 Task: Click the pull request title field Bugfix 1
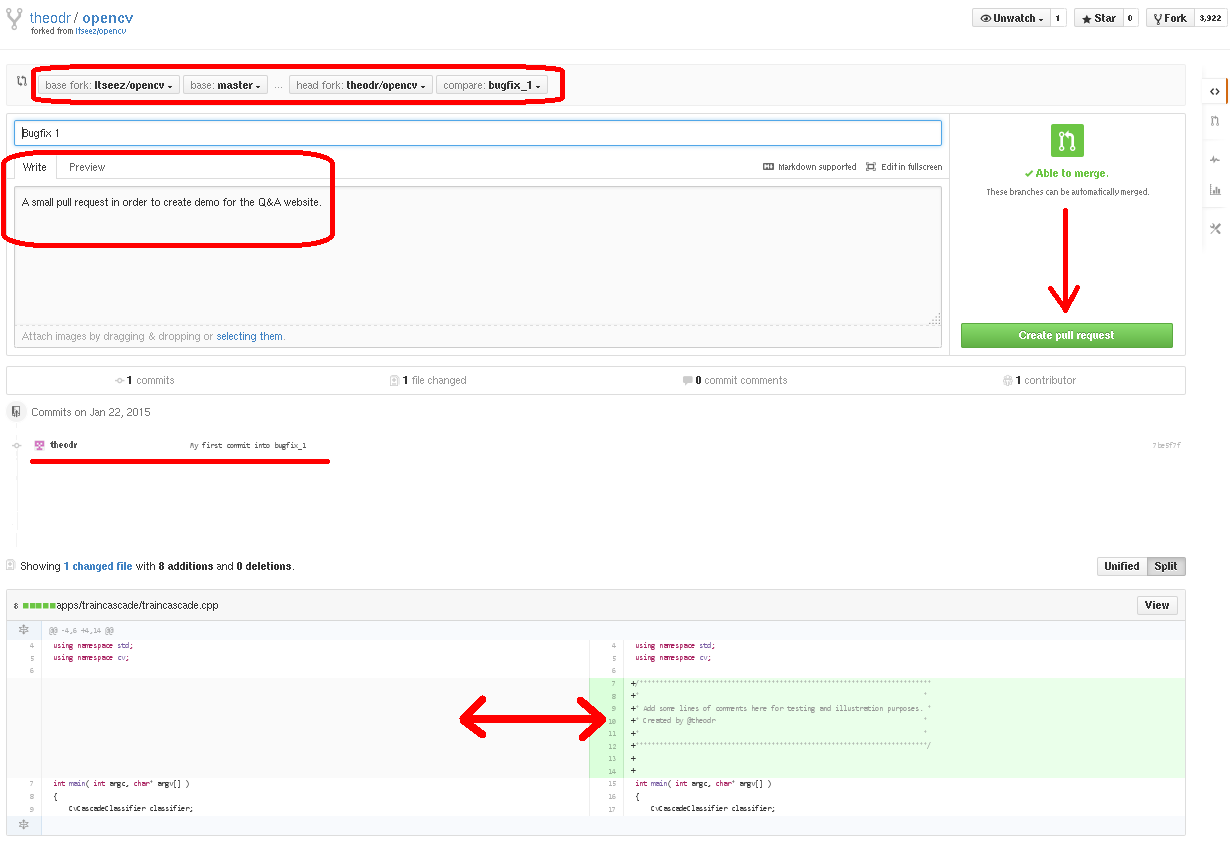(478, 133)
